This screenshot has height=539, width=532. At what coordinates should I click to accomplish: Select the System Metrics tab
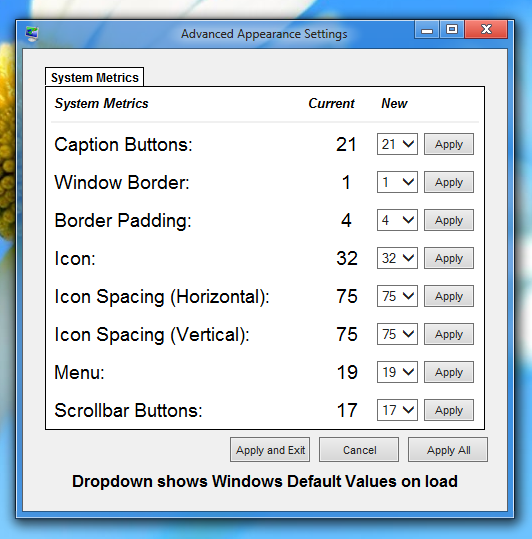(x=95, y=77)
